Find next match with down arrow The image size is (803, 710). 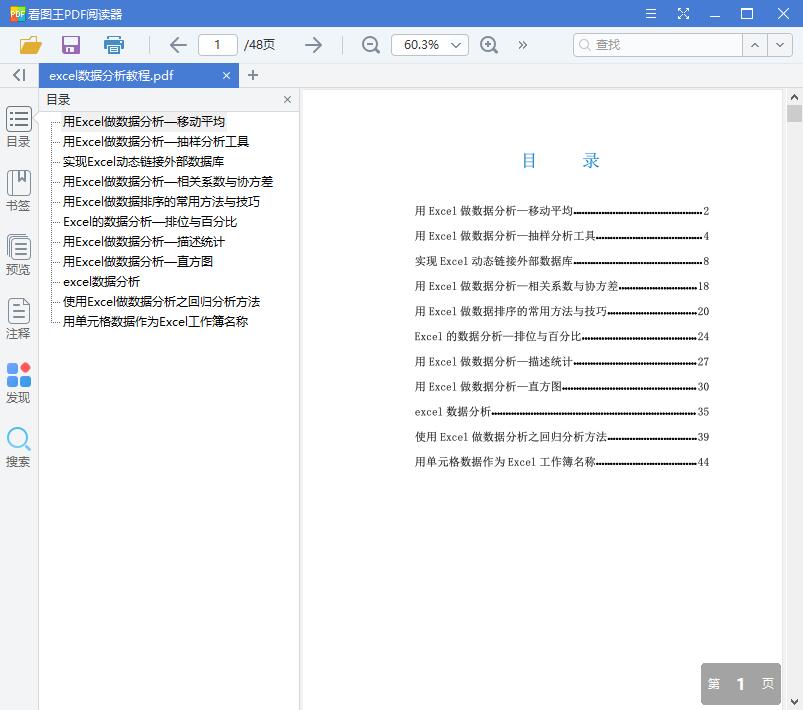click(780, 45)
